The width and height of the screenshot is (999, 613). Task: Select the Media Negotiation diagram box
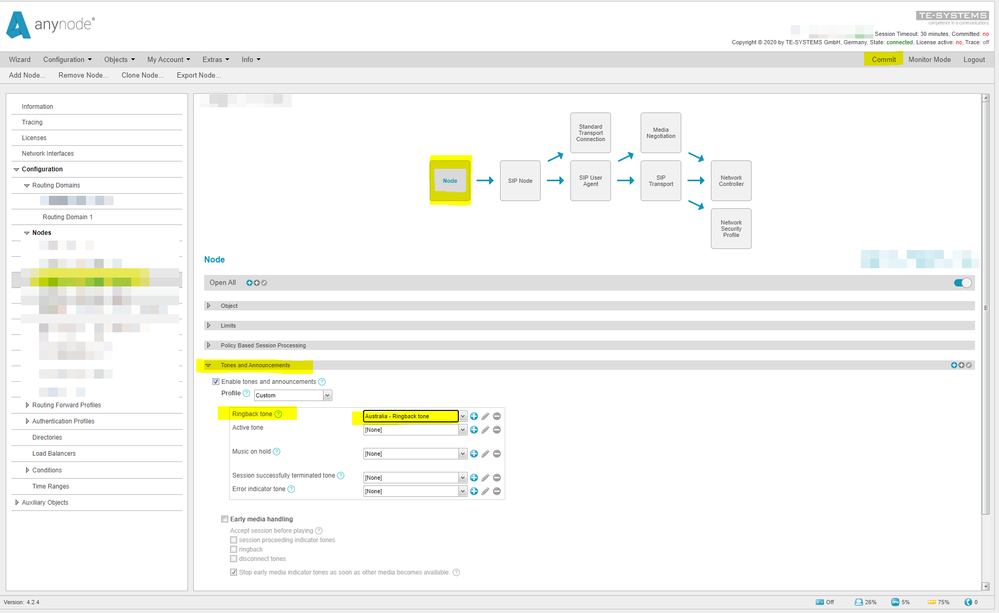tap(661, 133)
